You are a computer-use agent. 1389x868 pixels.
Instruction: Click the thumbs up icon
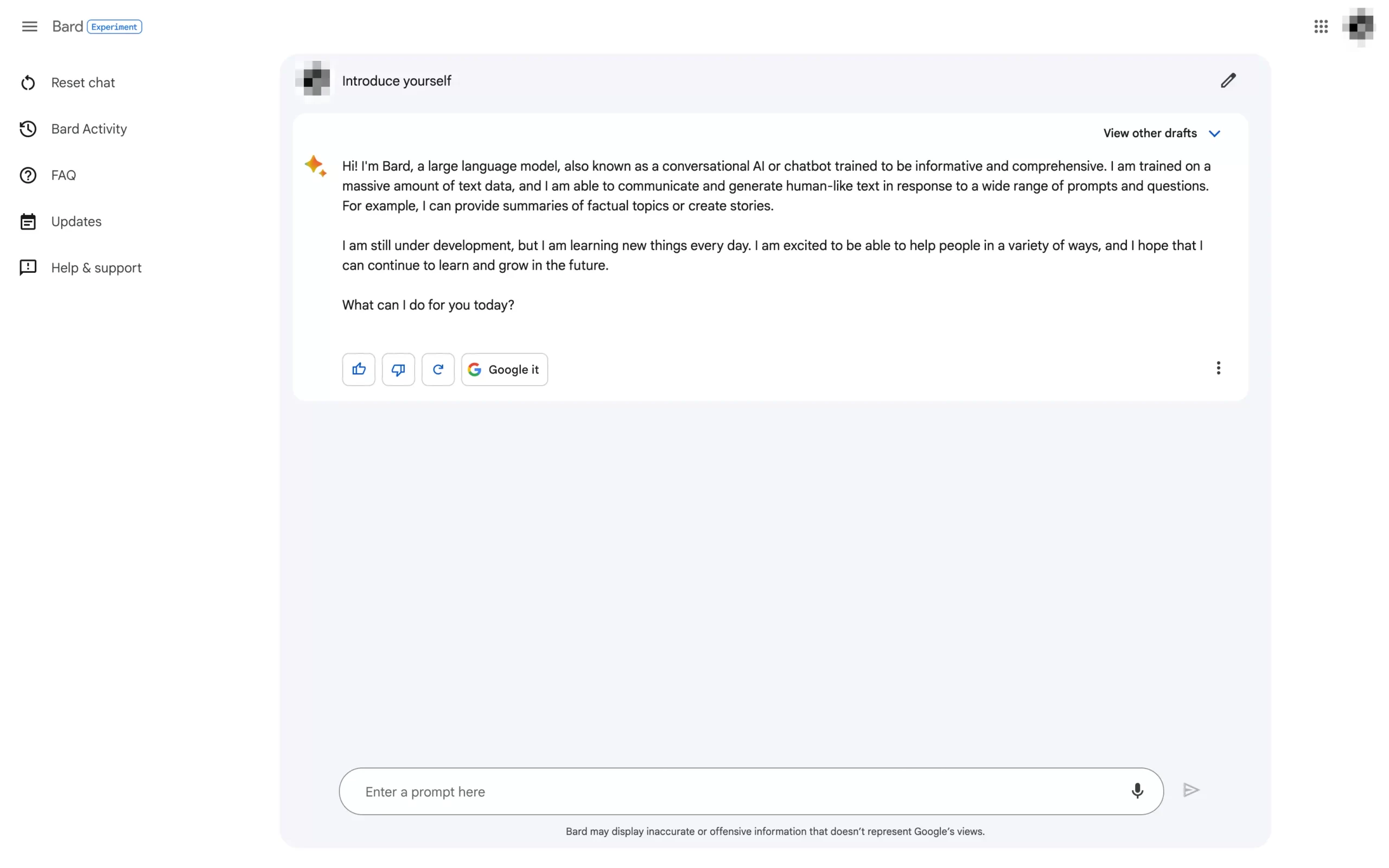359,369
